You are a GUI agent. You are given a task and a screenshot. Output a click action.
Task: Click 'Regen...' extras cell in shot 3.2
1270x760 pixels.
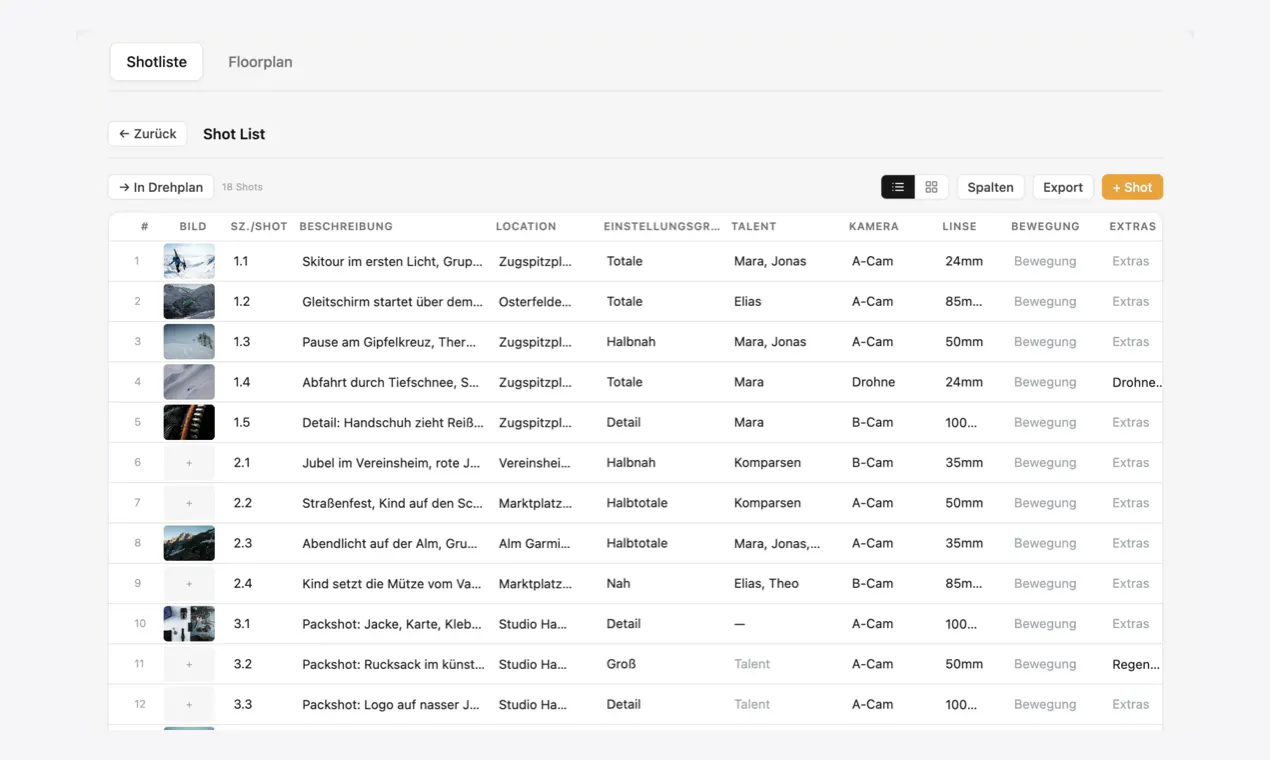click(1136, 664)
